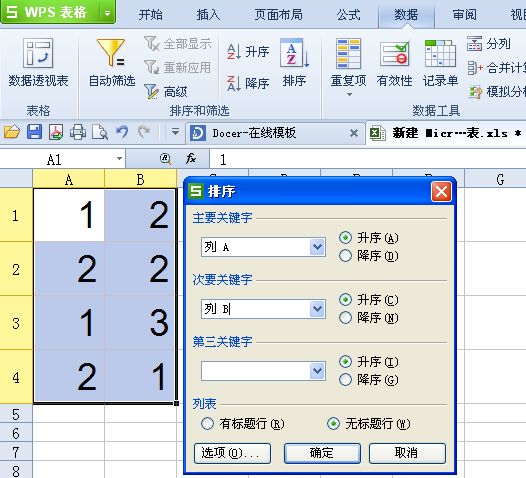
Task: Click What-if Analysis (模拟分析) icon
Action: click(475, 92)
